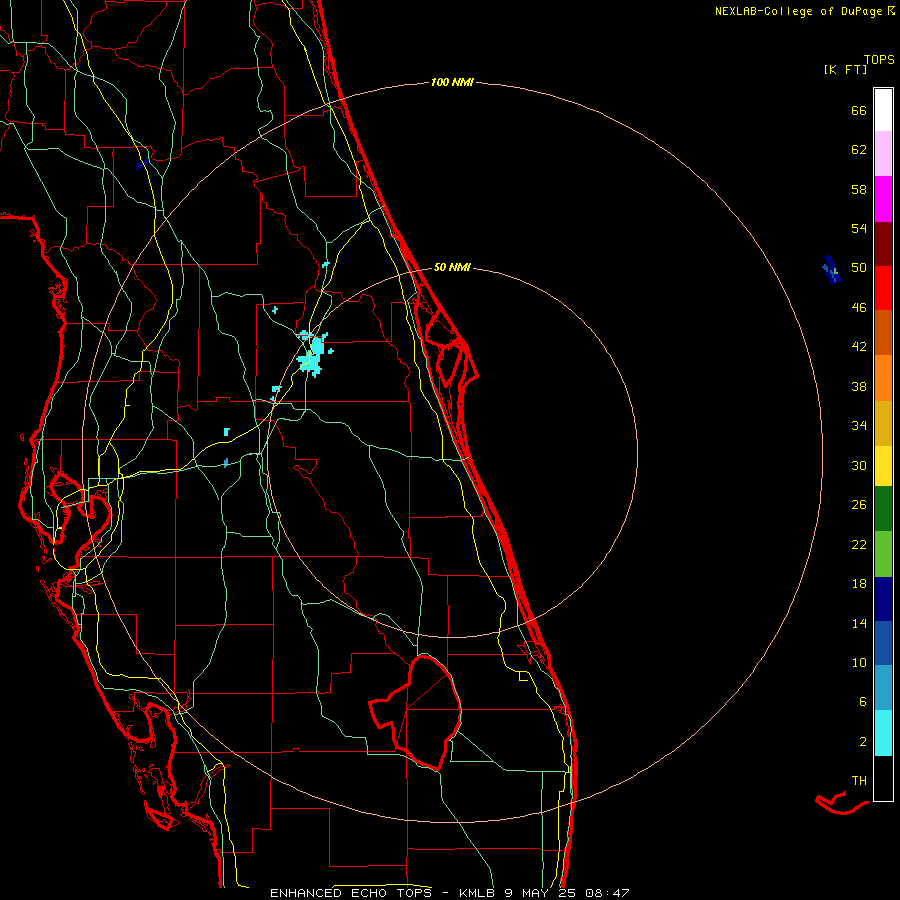Click the '6' legend value
Viewport: 900px width, 900px height.
tap(862, 702)
